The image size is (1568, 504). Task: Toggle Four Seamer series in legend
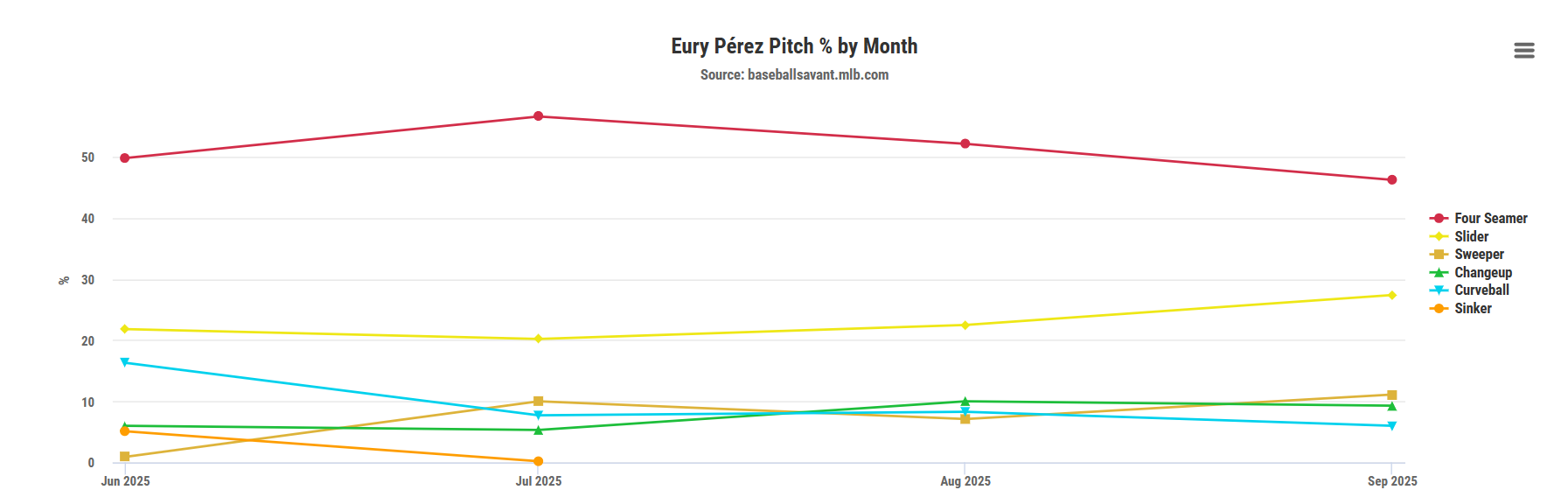coord(1490,218)
